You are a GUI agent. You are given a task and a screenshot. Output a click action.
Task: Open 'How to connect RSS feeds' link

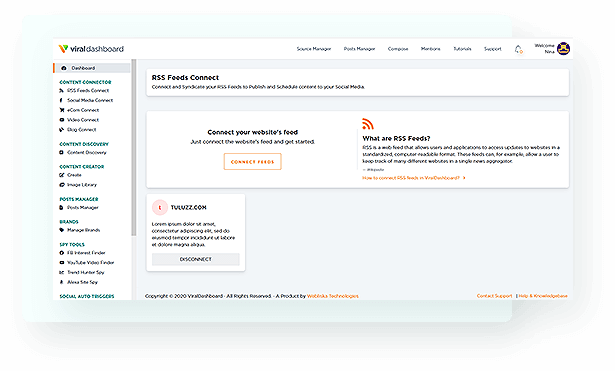click(414, 178)
